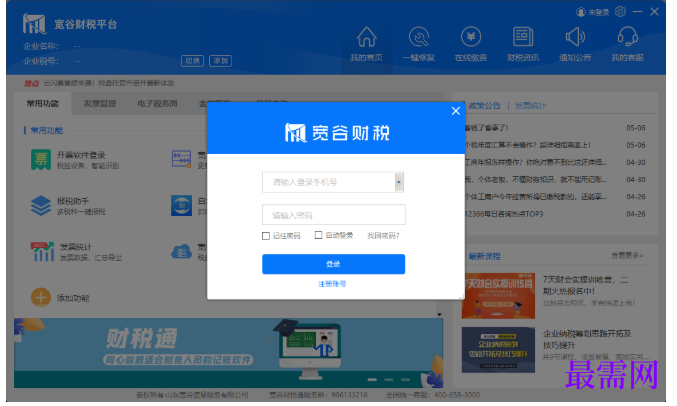The height and width of the screenshot is (406, 677).
Task: Click the 切换 button in header
Action: click(x=192, y=61)
